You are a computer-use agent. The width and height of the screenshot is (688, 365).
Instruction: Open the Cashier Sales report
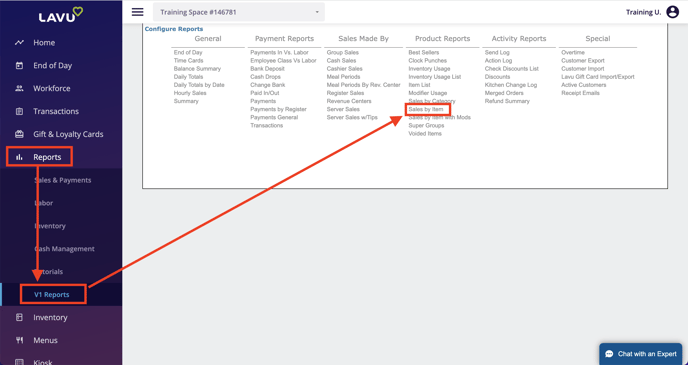tap(345, 69)
